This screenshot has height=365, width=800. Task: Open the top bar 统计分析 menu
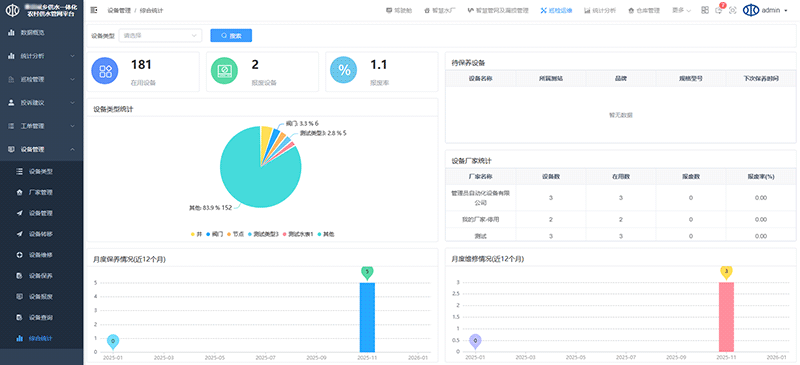pos(600,10)
